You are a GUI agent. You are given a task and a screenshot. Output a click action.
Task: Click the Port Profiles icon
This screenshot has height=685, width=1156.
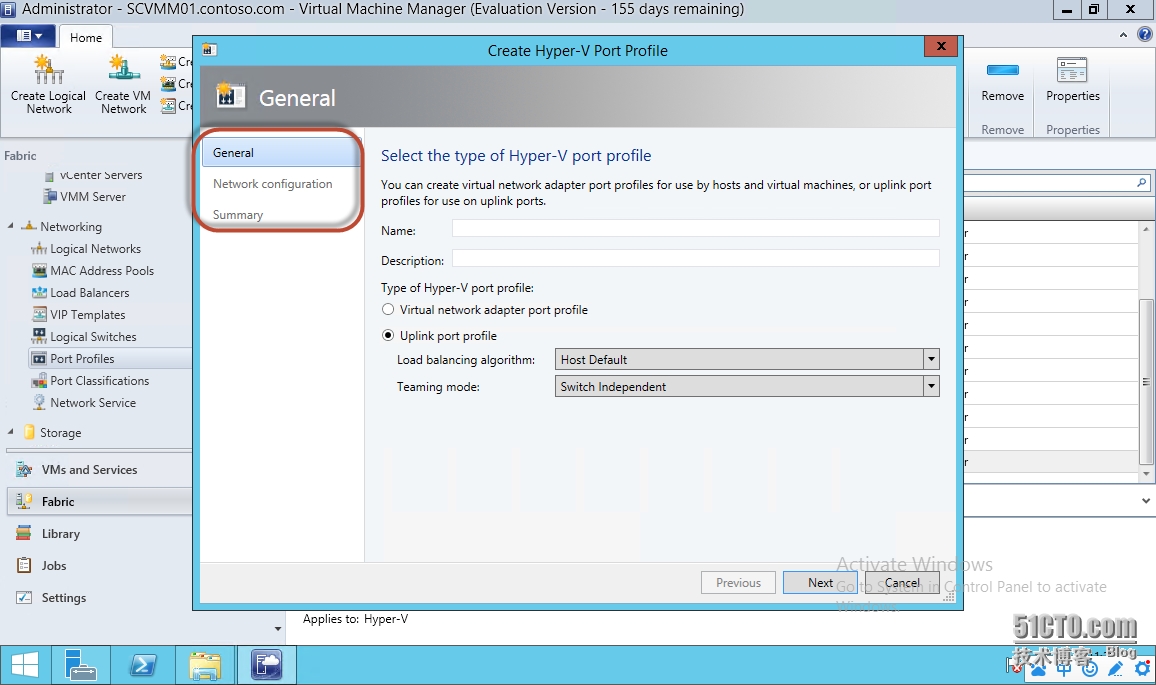tap(39, 359)
